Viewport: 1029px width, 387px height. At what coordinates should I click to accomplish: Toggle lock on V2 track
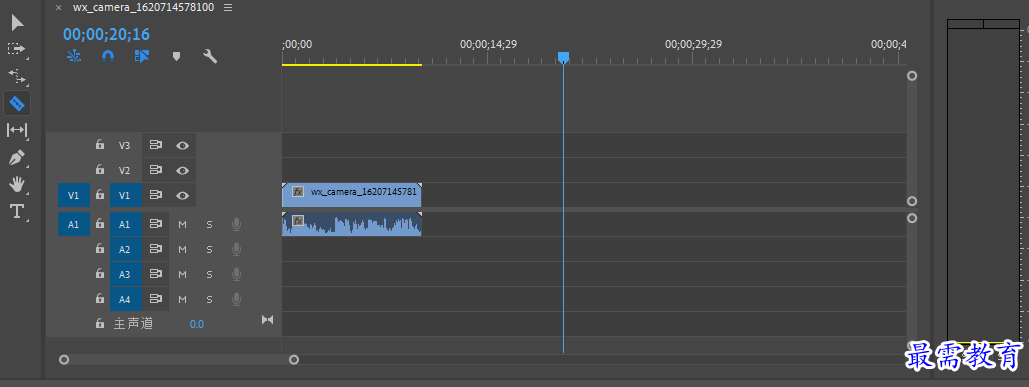click(100, 170)
